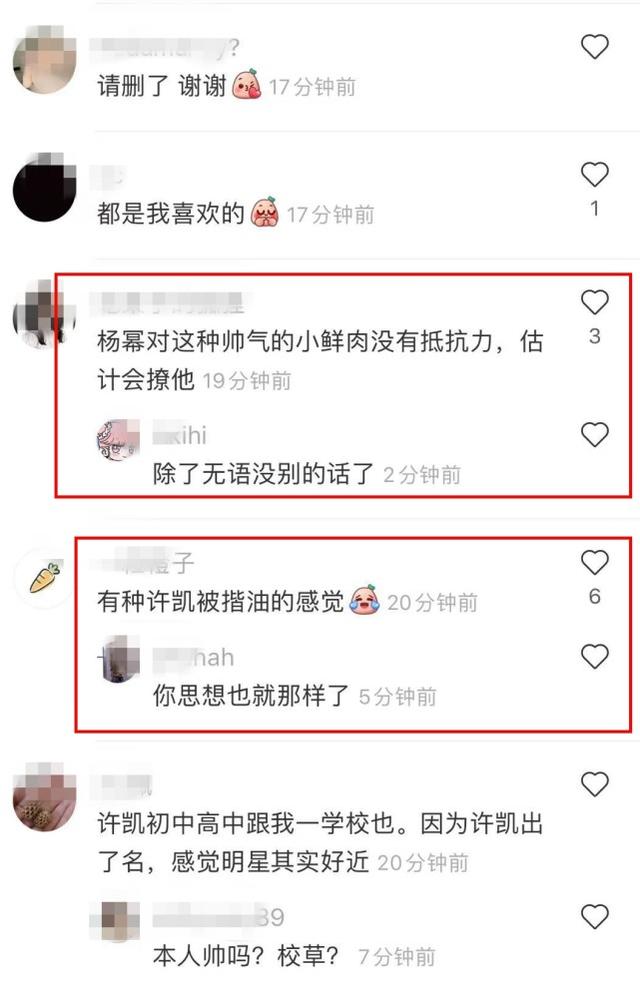Open the profile of the top commenter's avatar

(45, 62)
